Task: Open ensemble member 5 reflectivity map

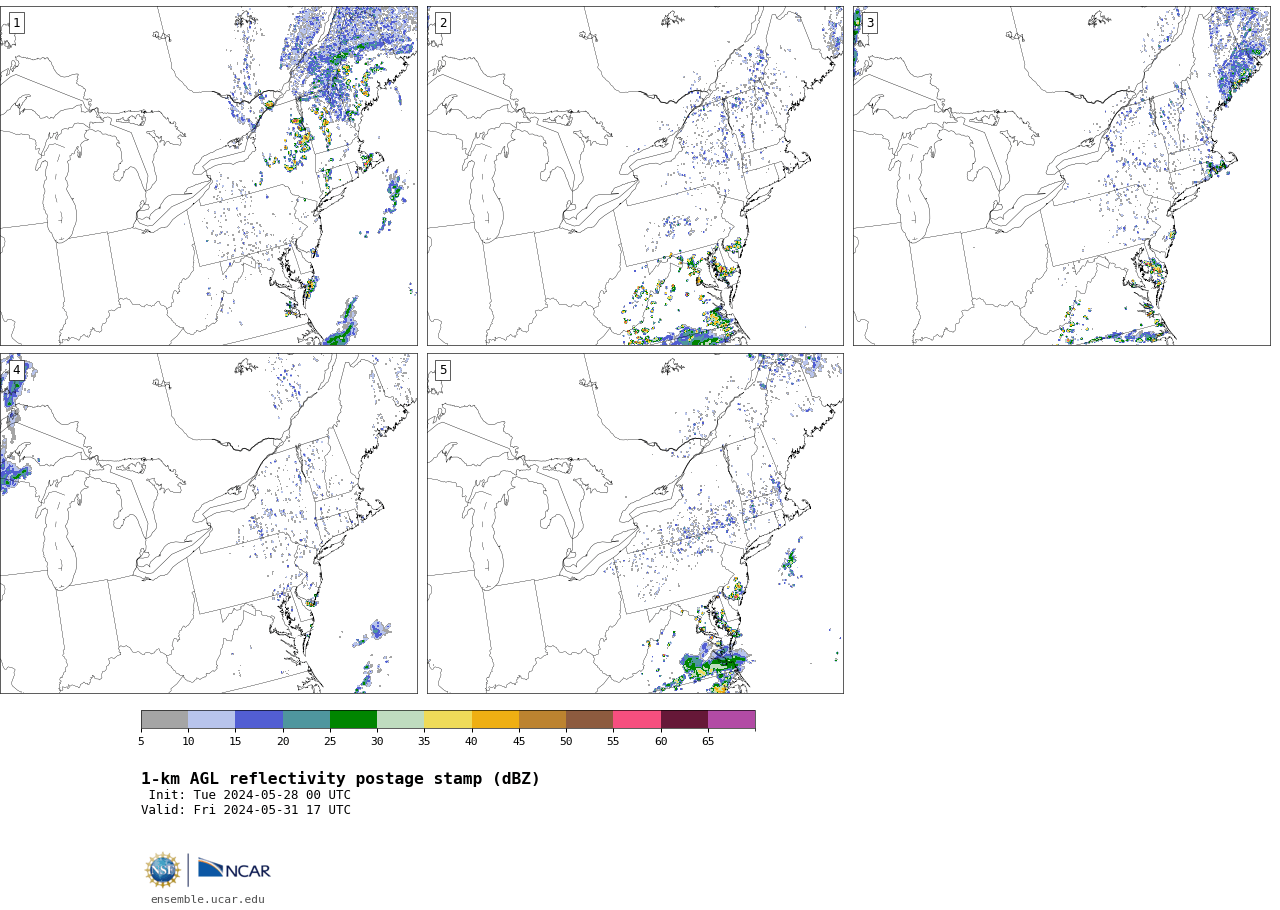Action: (635, 523)
